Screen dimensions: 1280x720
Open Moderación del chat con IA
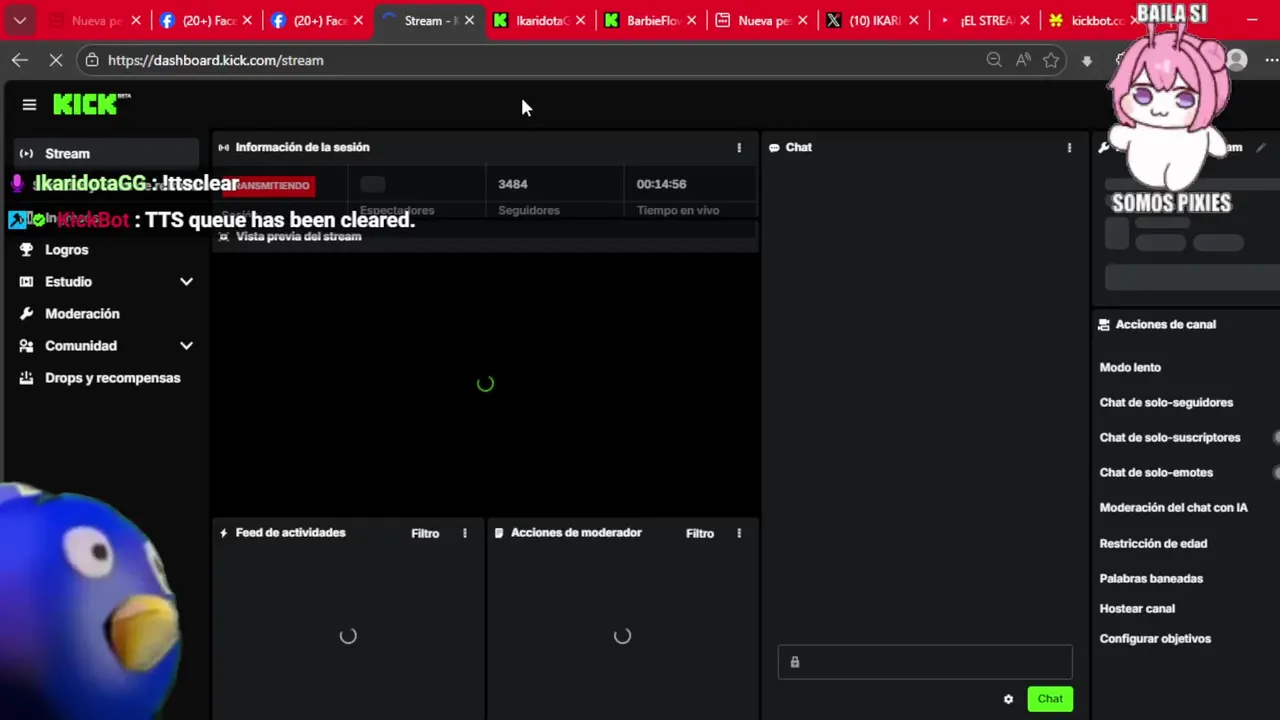(1174, 507)
